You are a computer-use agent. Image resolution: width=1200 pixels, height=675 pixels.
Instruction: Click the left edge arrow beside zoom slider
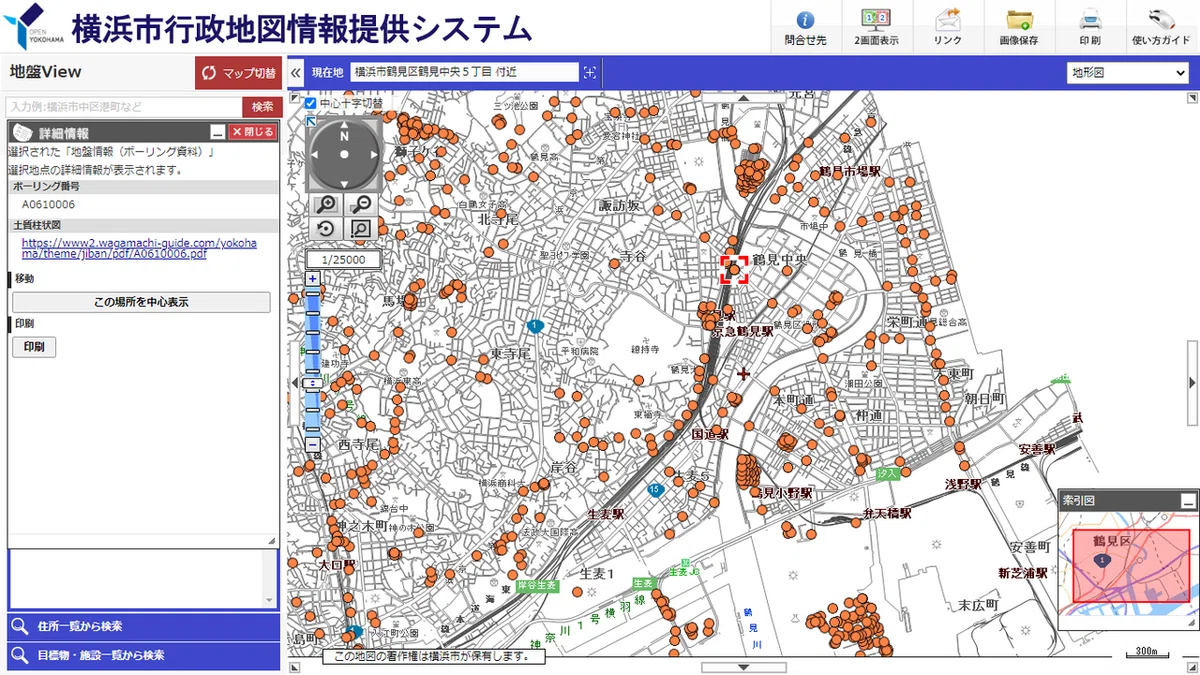point(294,383)
